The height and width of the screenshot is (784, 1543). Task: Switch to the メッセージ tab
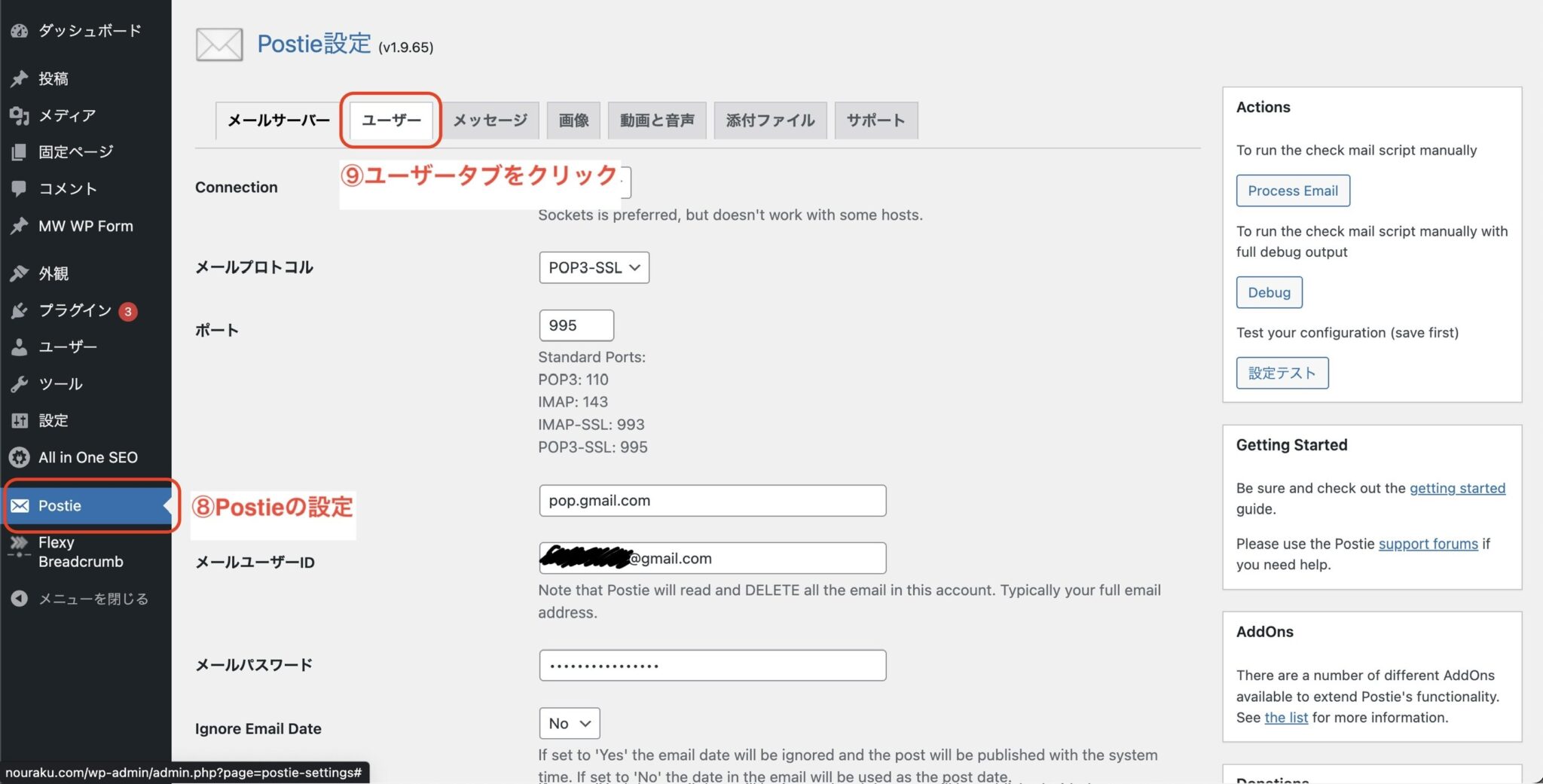point(490,120)
